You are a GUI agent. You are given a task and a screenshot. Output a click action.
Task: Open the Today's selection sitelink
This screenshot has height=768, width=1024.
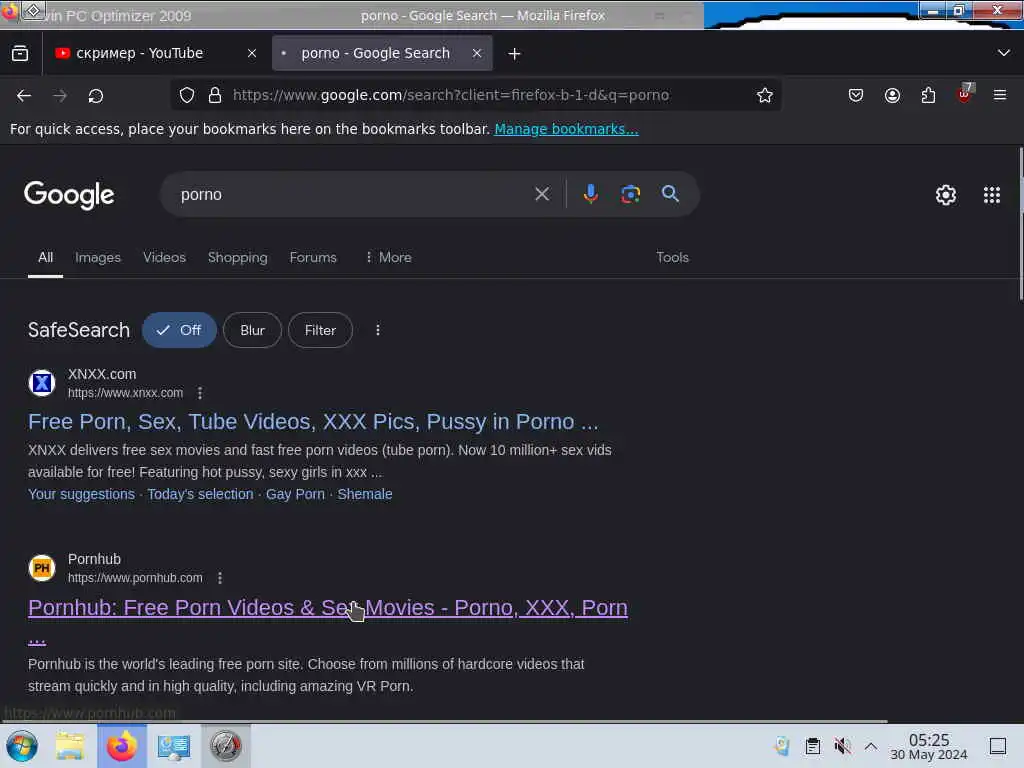point(200,494)
